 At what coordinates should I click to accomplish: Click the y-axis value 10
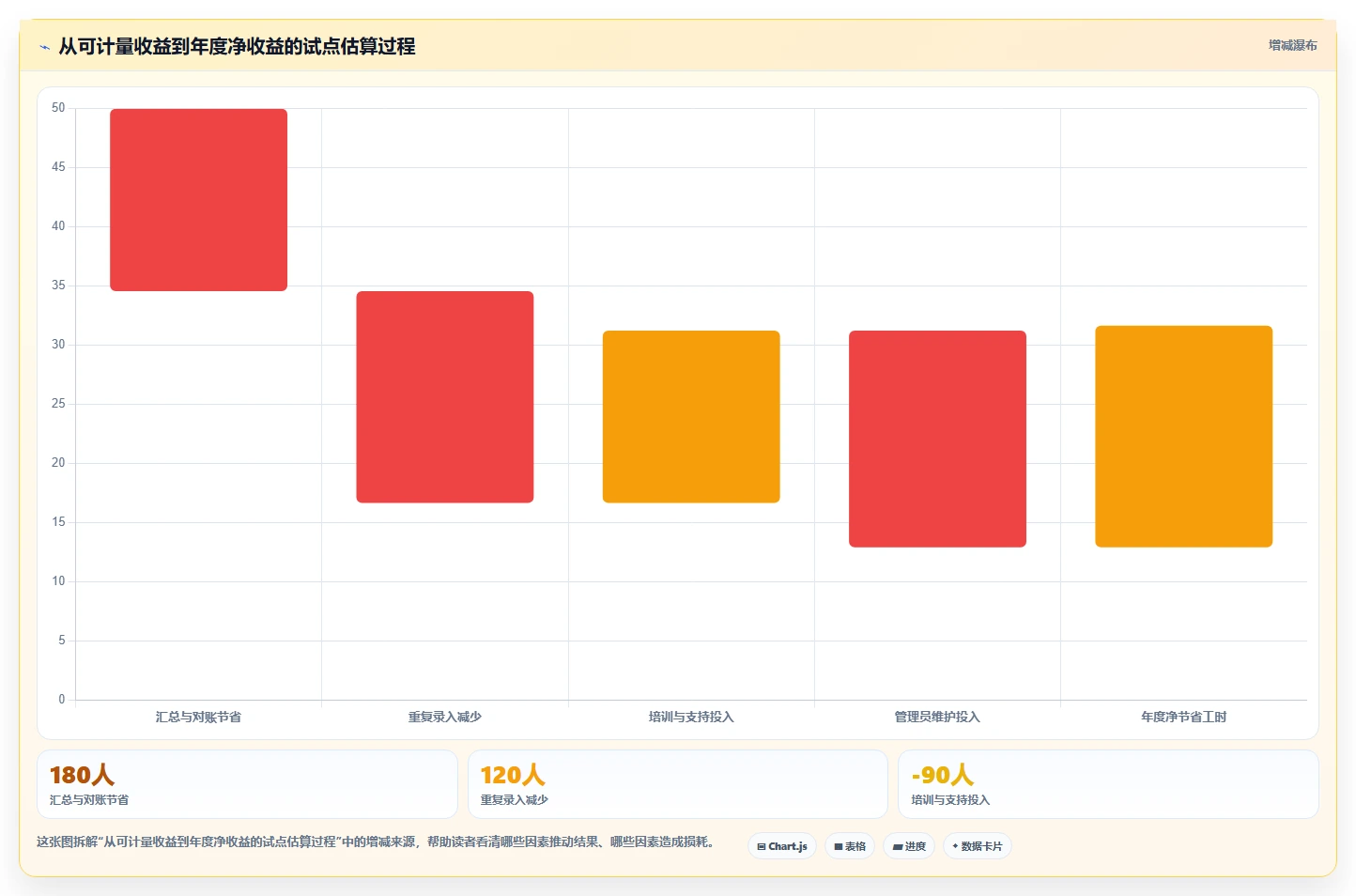(x=58, y=581)
